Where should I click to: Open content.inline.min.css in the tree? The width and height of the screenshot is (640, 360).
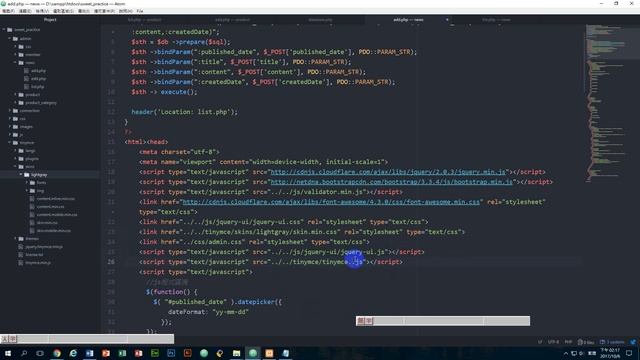click(56, 199)
